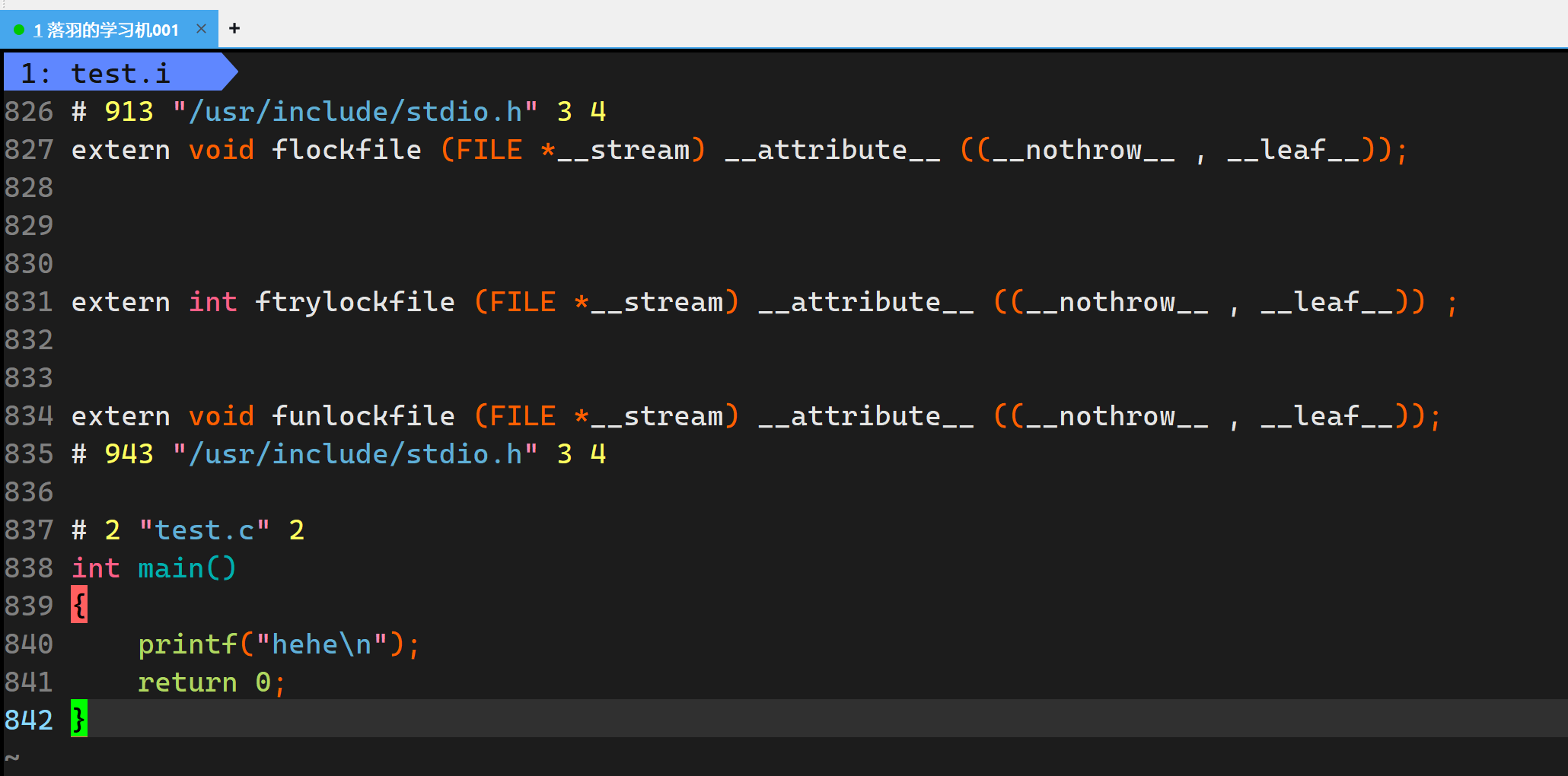The height and width of the screenshot is (776, 1568).
Task: Click the ftrylockfile function name
Action: coord(355,302)
